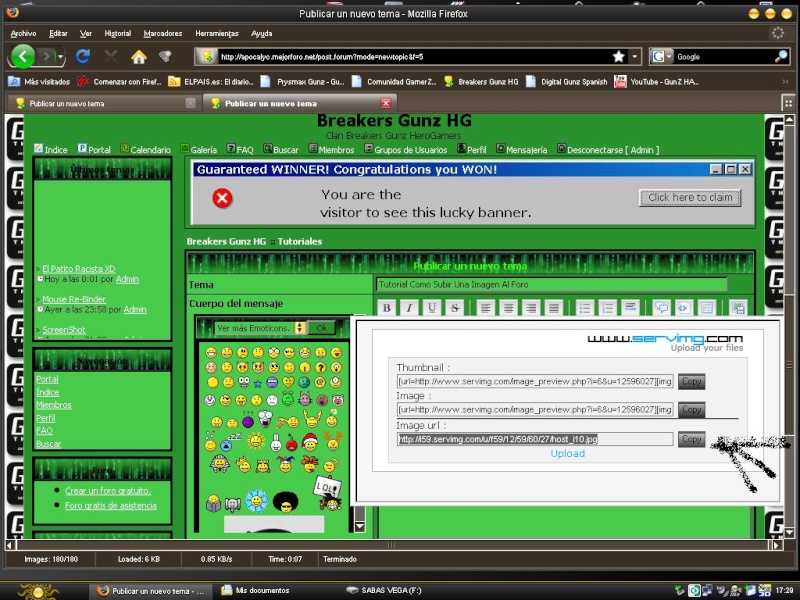
Task: Insert a quote block
Action: [x=662, y=308]
